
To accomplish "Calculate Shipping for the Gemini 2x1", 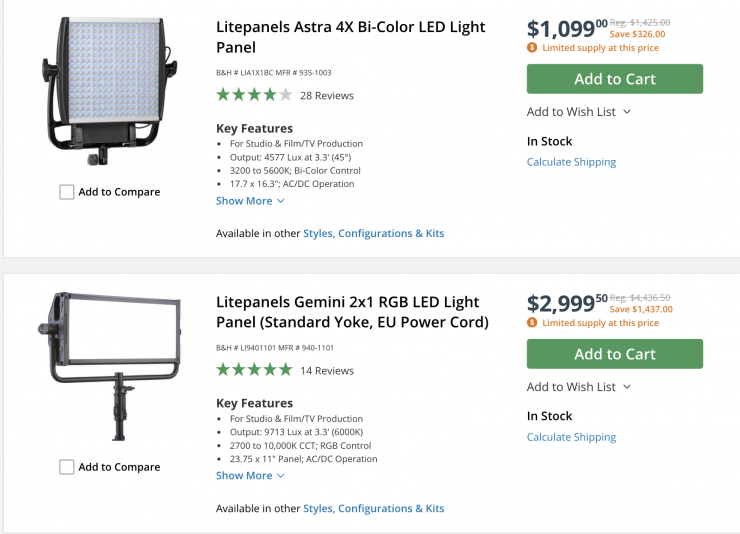I will pyautogui.click(x=571, y=437).
